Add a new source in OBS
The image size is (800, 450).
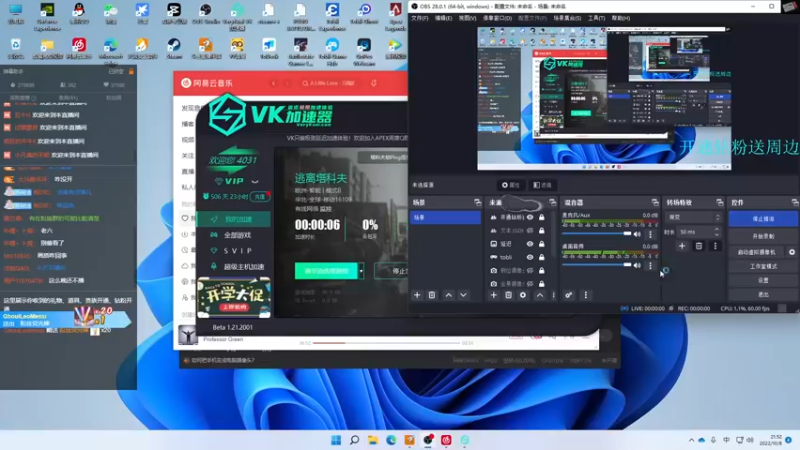pyautogui.click(x=493, y=295)
